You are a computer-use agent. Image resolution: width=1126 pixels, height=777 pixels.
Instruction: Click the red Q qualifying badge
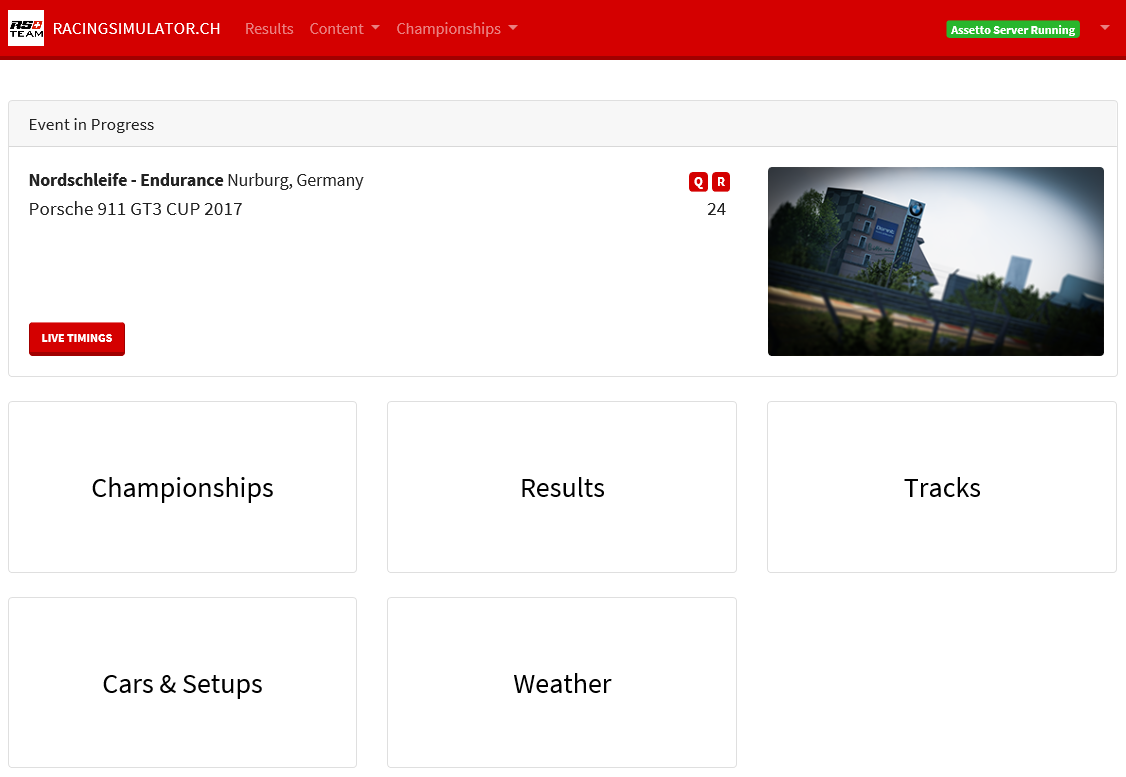coord(698,182)
